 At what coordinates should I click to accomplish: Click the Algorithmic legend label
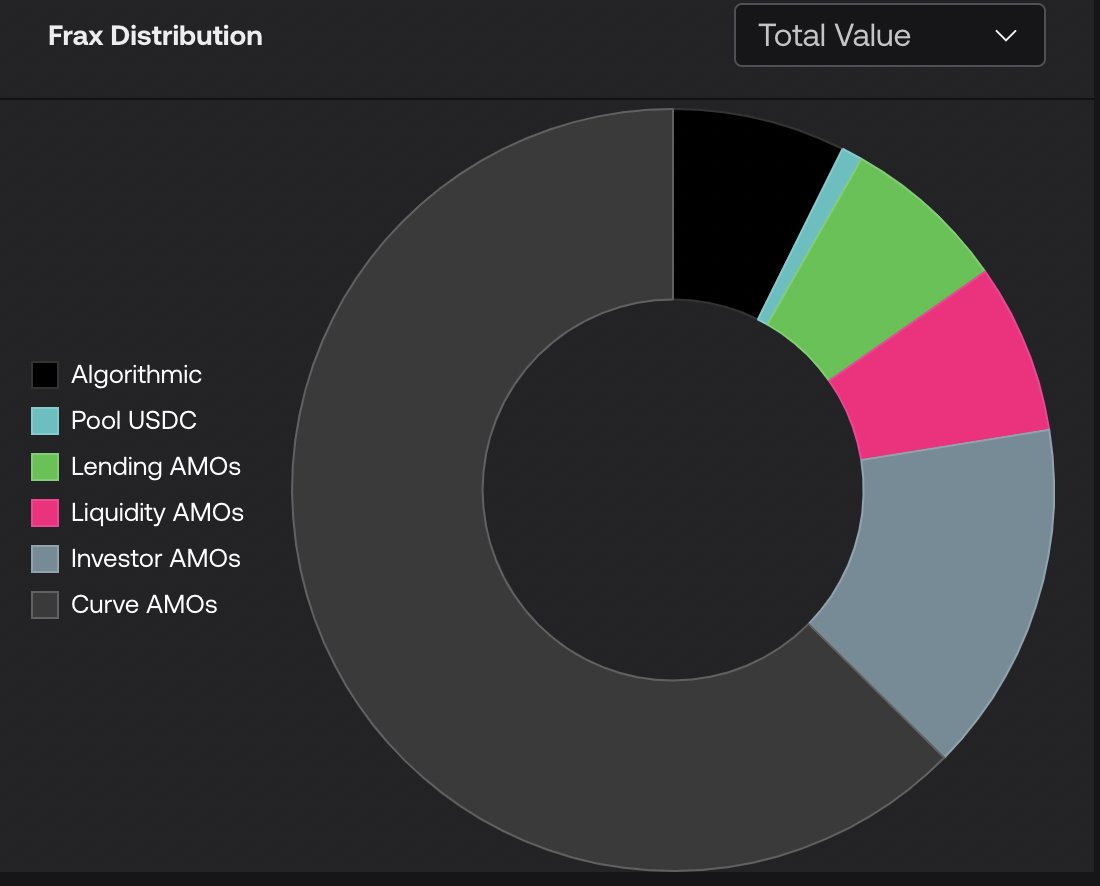tap(137, 375)
